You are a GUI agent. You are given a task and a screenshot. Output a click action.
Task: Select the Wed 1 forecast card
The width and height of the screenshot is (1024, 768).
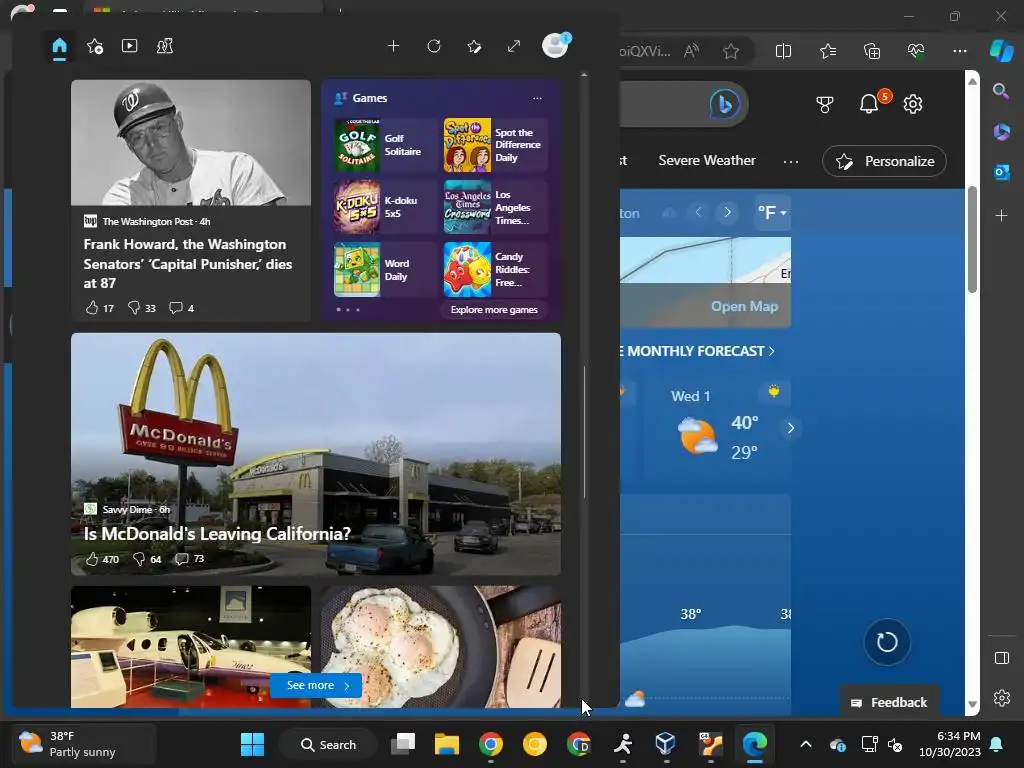pos(717,428)
